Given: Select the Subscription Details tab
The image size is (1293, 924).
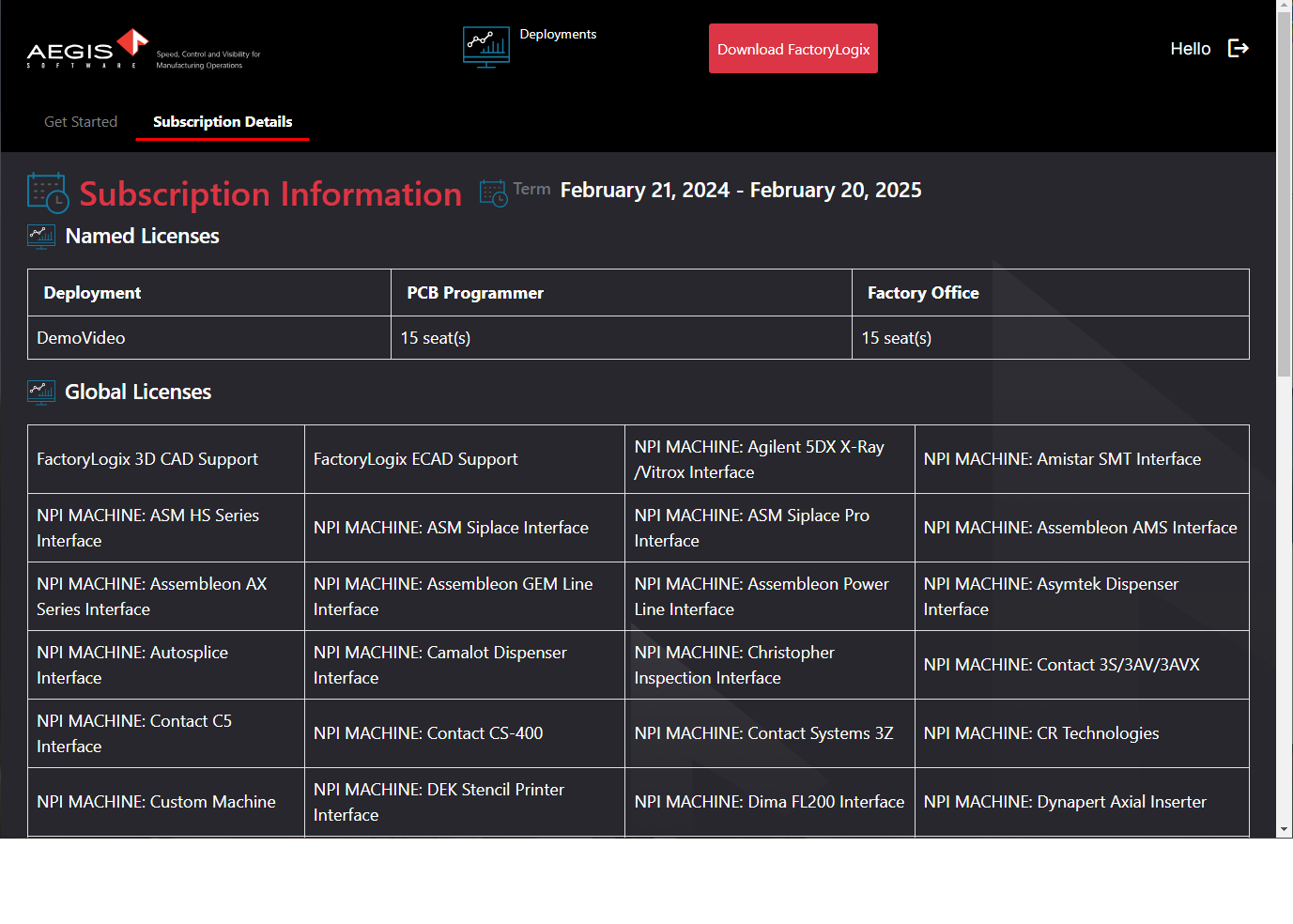Looking at the screenshot, I should 222,121.
